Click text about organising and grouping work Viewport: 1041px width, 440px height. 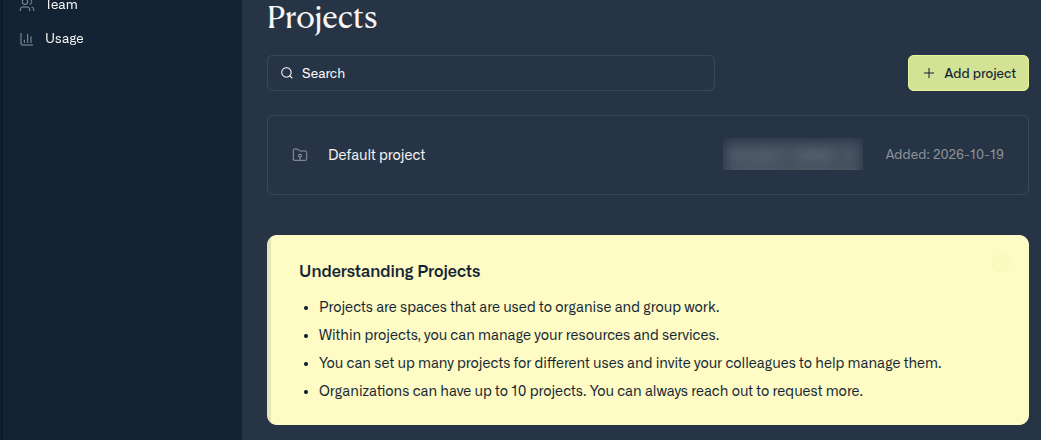point(519,307)
